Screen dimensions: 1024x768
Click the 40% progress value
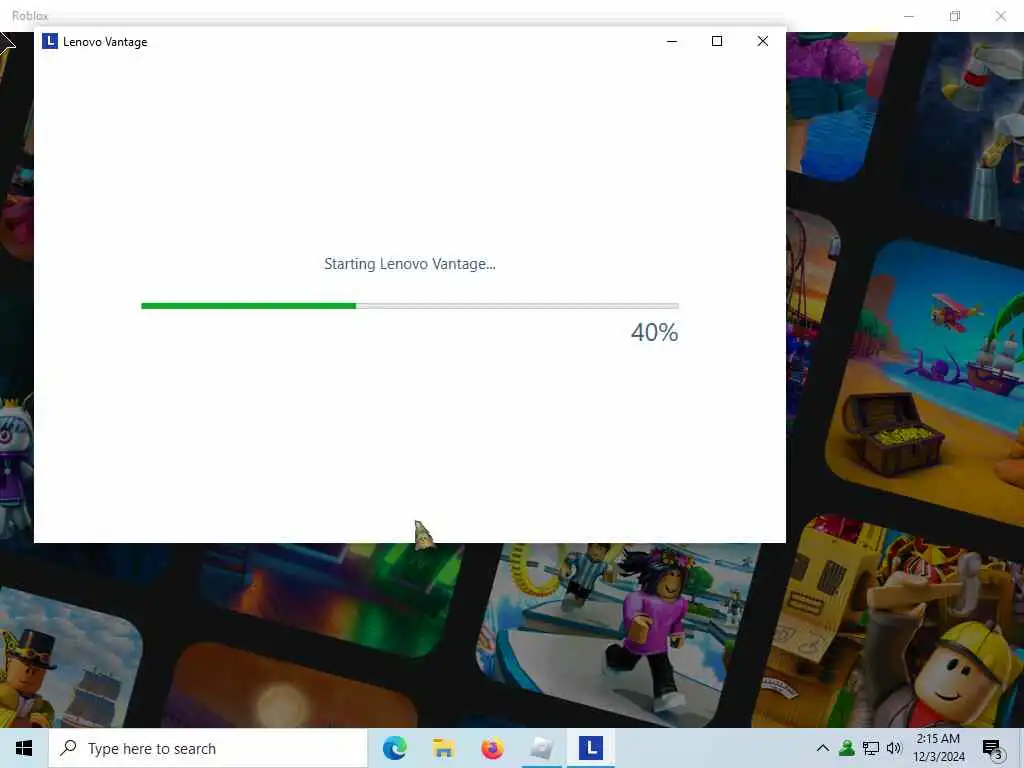tap(654, 332)
